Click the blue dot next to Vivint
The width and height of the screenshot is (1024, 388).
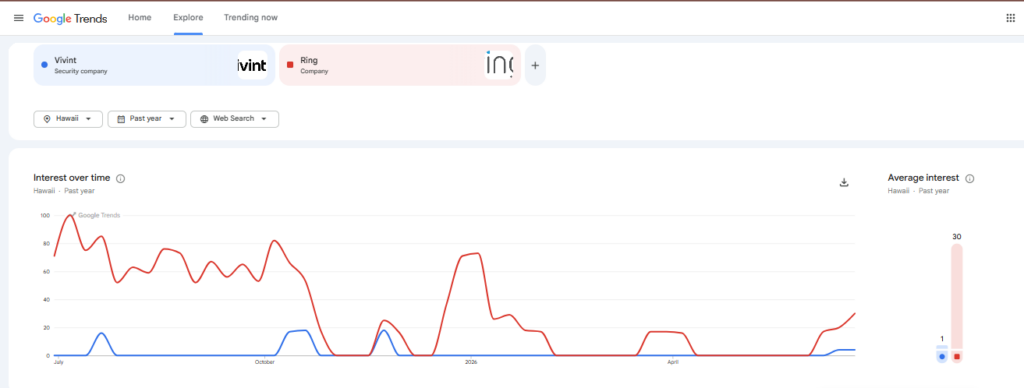point(44,65)
